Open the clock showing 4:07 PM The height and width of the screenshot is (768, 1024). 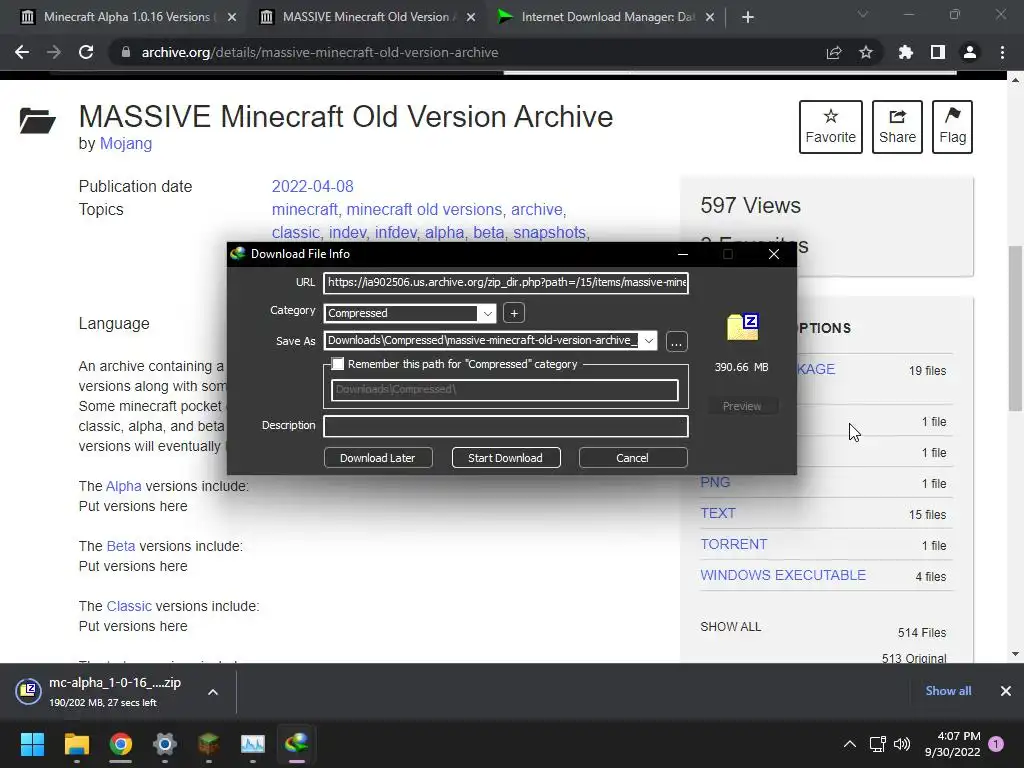click(953, 744)
